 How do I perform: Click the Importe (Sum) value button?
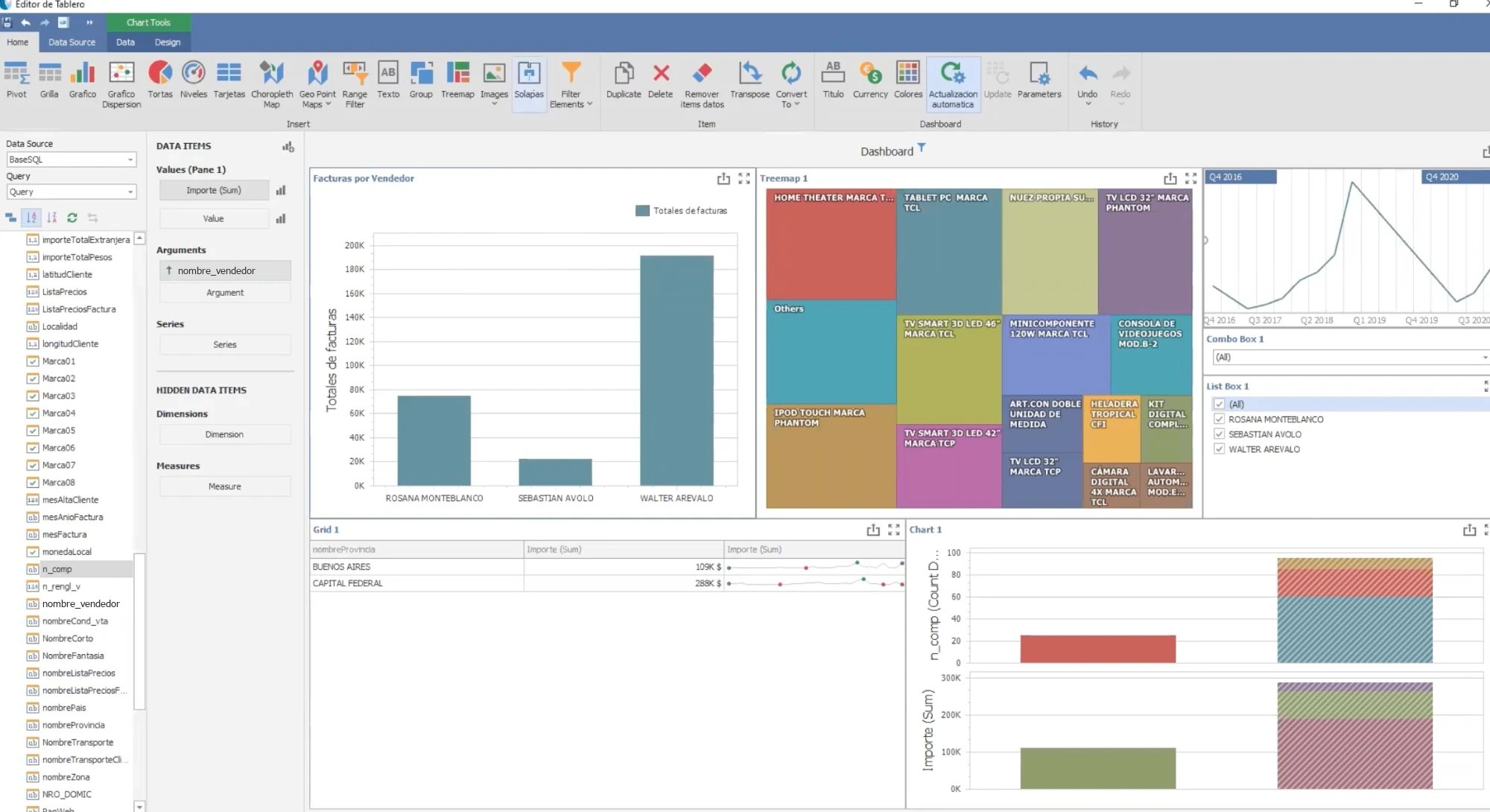tap(214, 191)
